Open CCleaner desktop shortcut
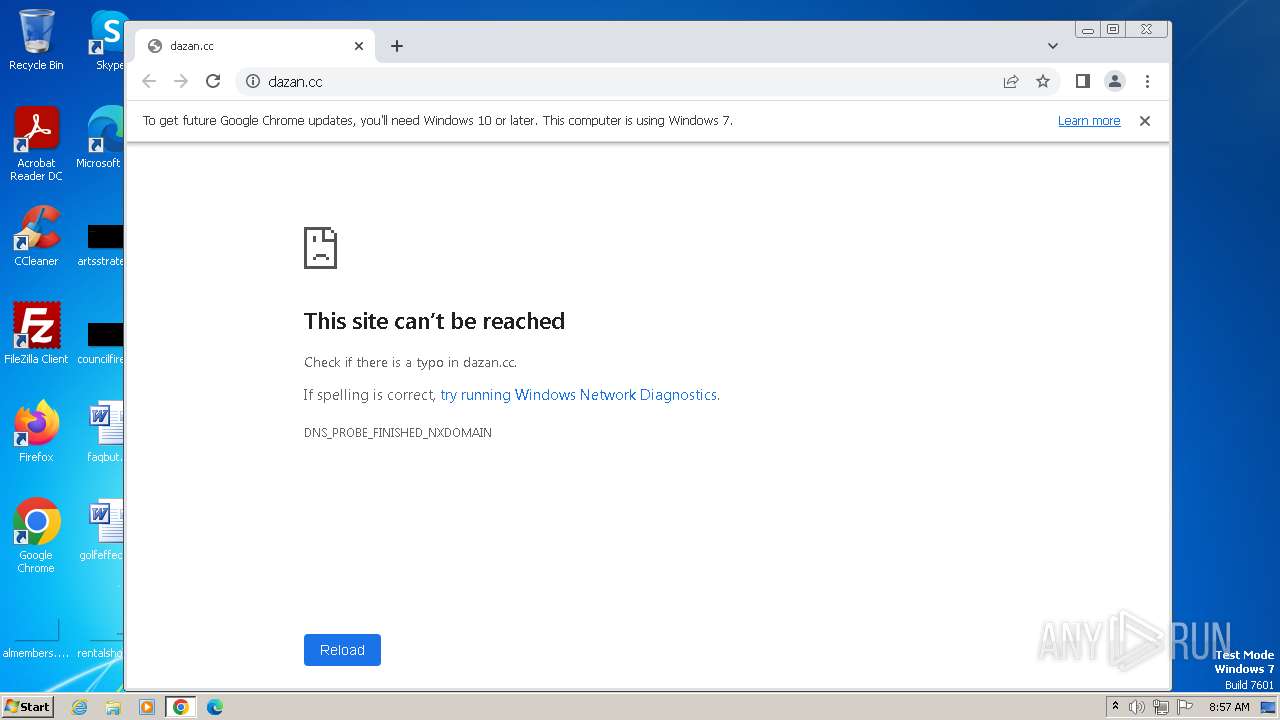1280x720 pixels. point(36,236)
